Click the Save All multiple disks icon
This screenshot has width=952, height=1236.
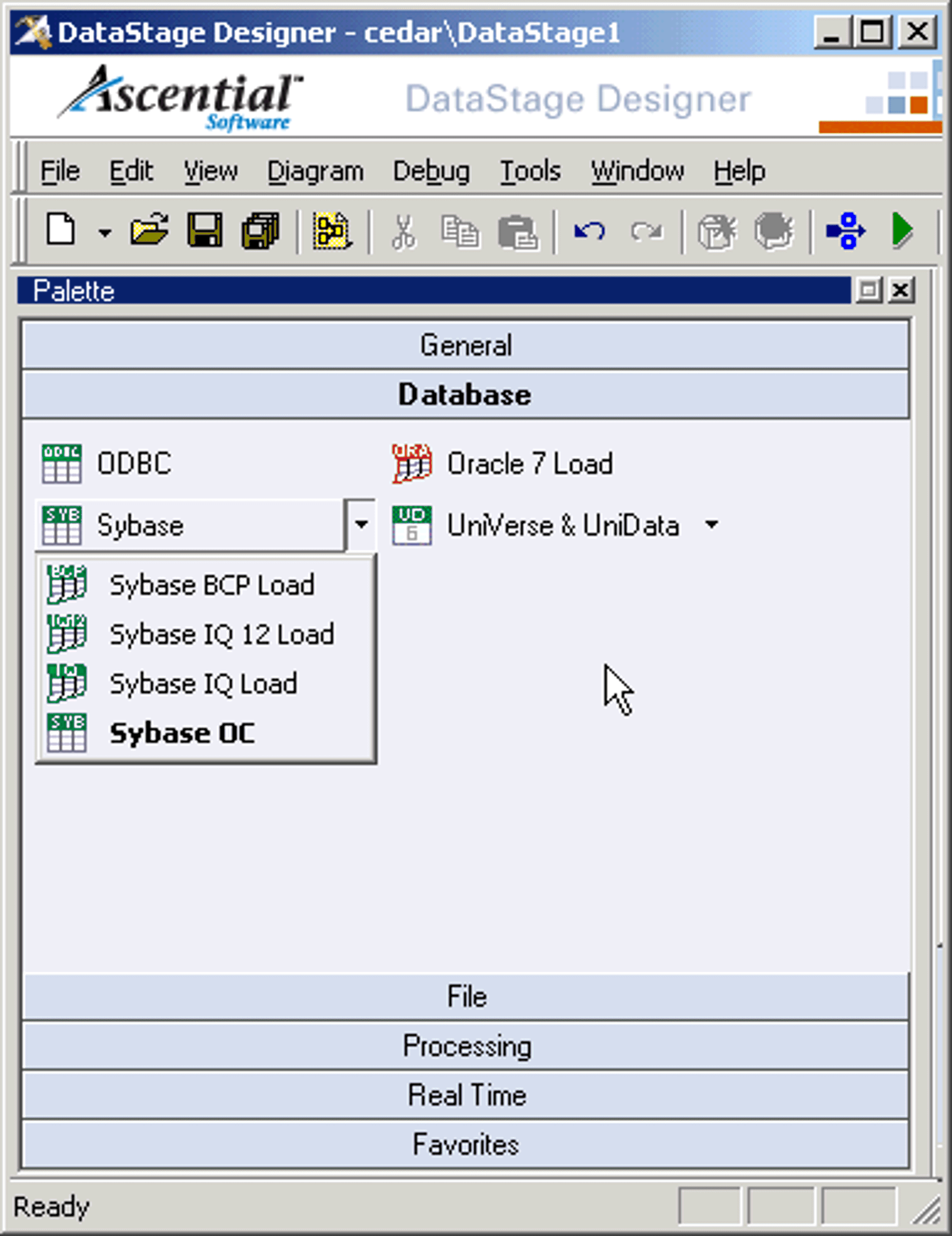click(260, 230)
